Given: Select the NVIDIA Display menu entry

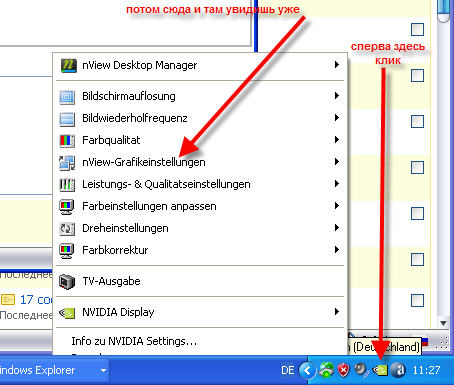Looking at the screenshot, I should pyautogui.click(x=200, y=312).
